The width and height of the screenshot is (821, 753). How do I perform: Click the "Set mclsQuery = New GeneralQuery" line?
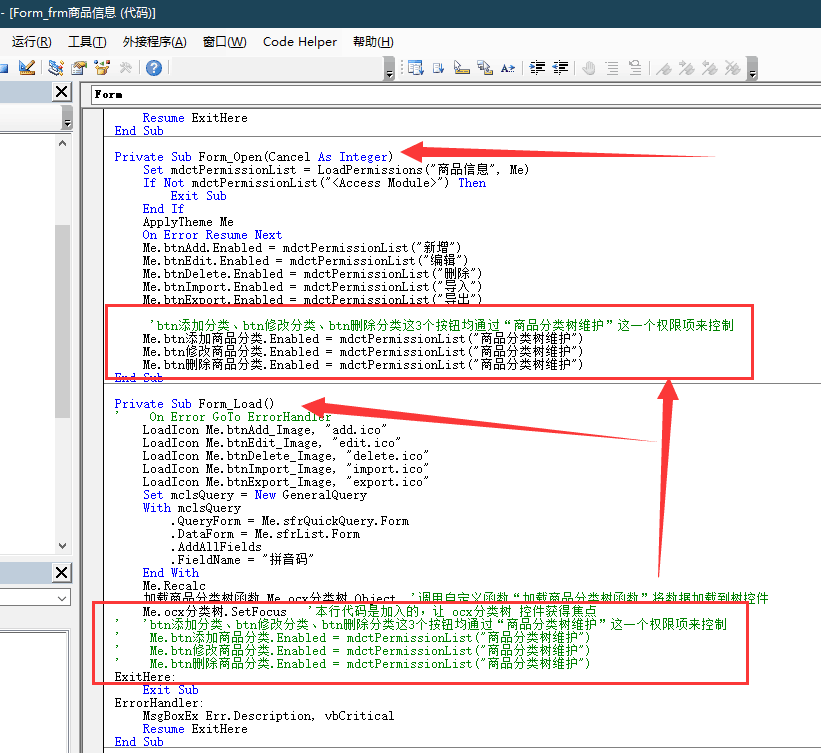[255, 495]
